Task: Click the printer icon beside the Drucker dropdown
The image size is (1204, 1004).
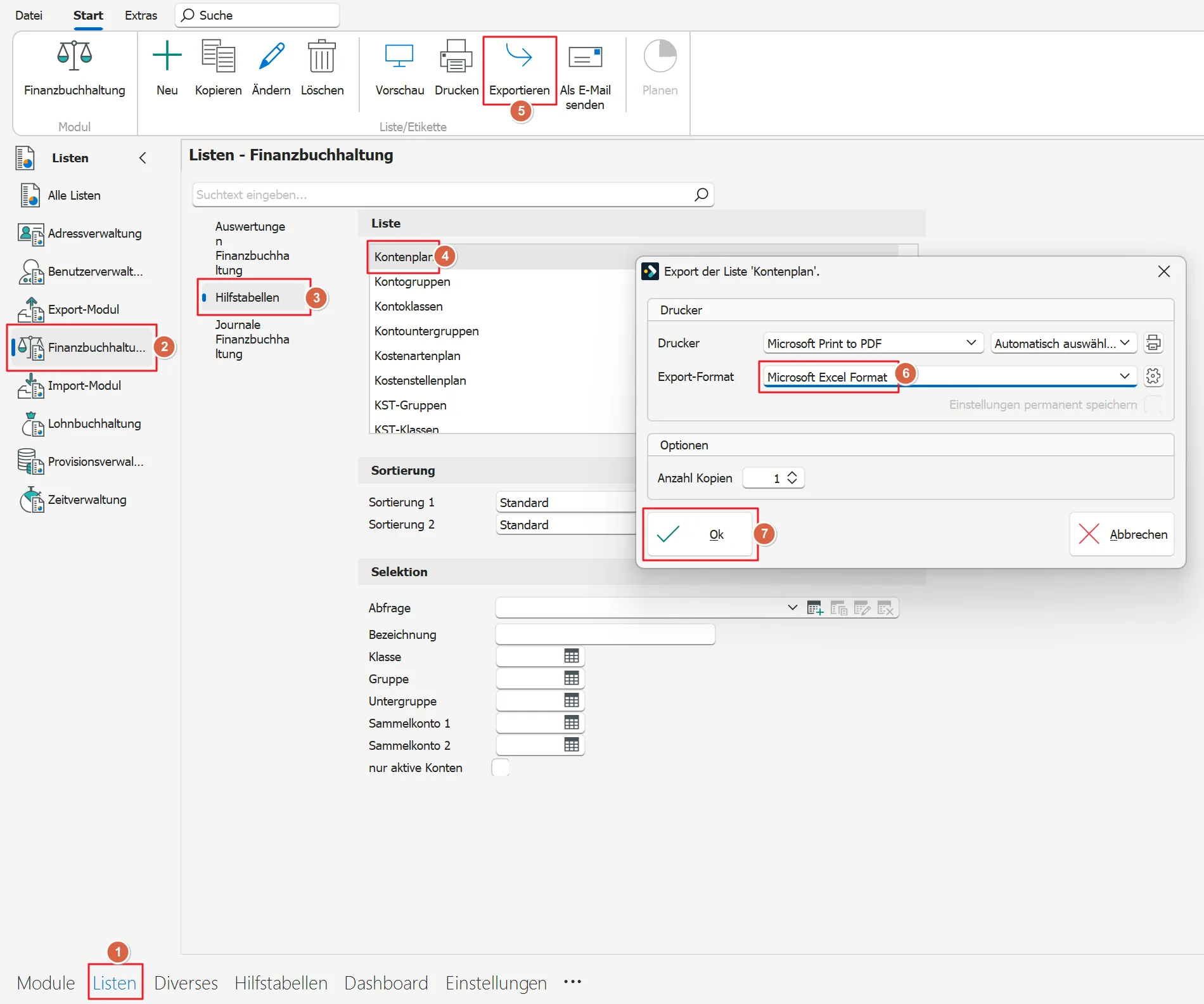Action: point(1153,343)
